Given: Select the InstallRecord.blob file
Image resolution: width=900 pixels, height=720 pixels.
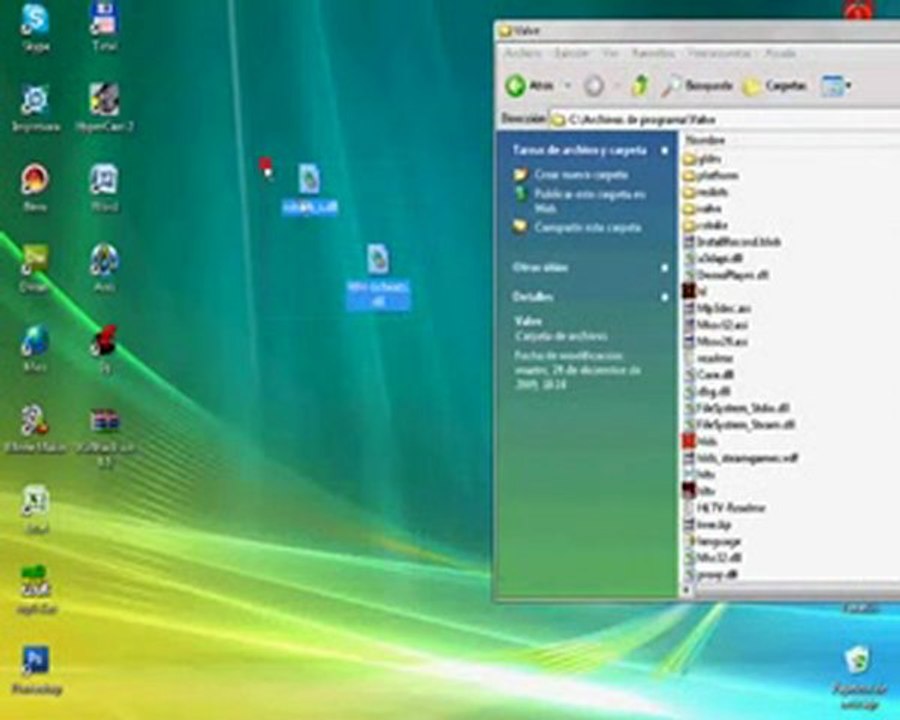Looking at the screenshot, I should point(732,242).
